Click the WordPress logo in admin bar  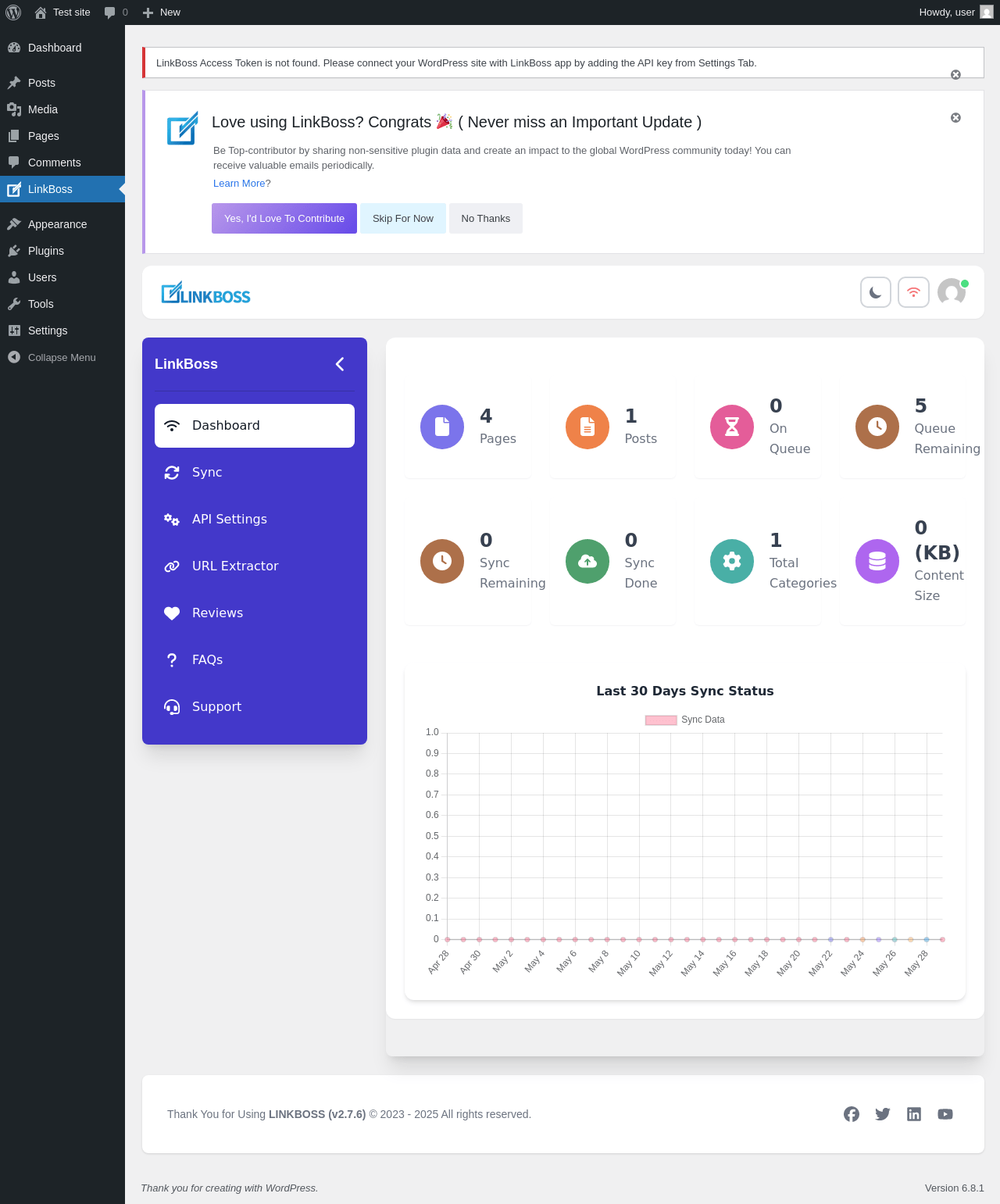pos(13,13)
